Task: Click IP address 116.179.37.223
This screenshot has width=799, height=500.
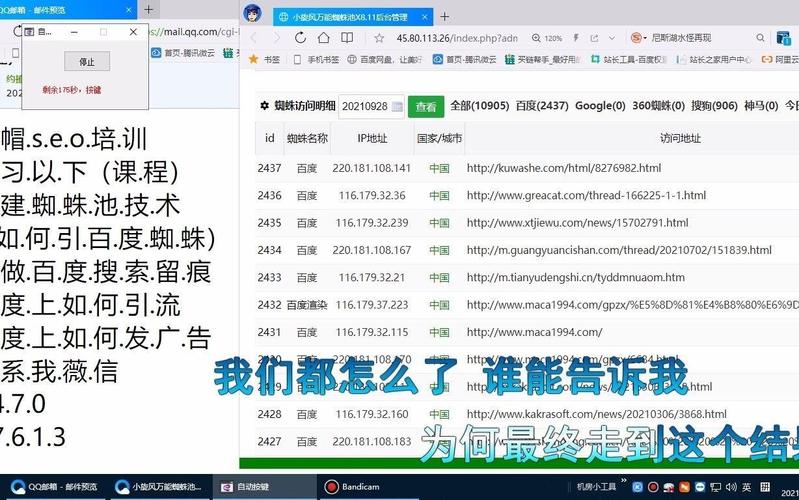Action: [371, 305]
